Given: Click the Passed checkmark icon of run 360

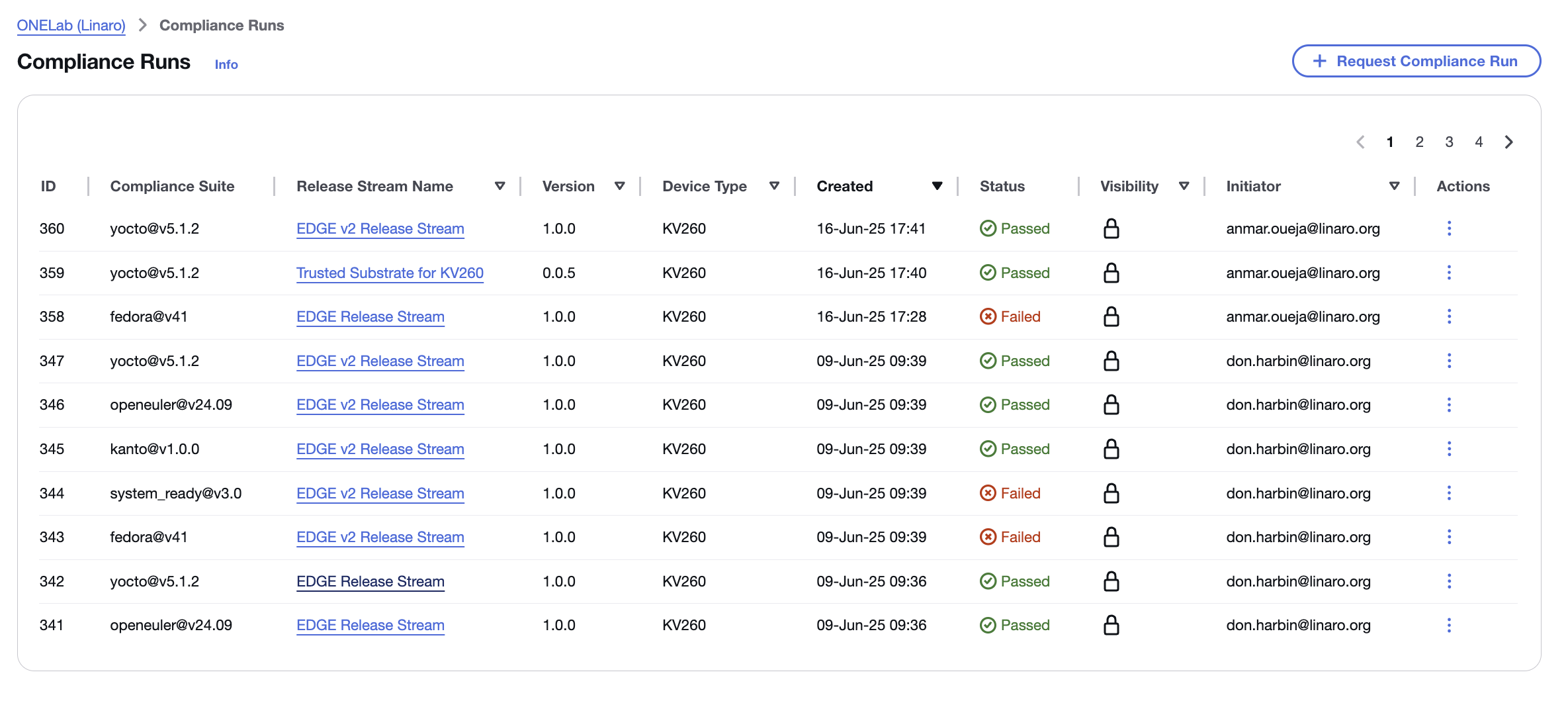Looking at the screenshot, I should pyautogui.click(x=988, y=228).
